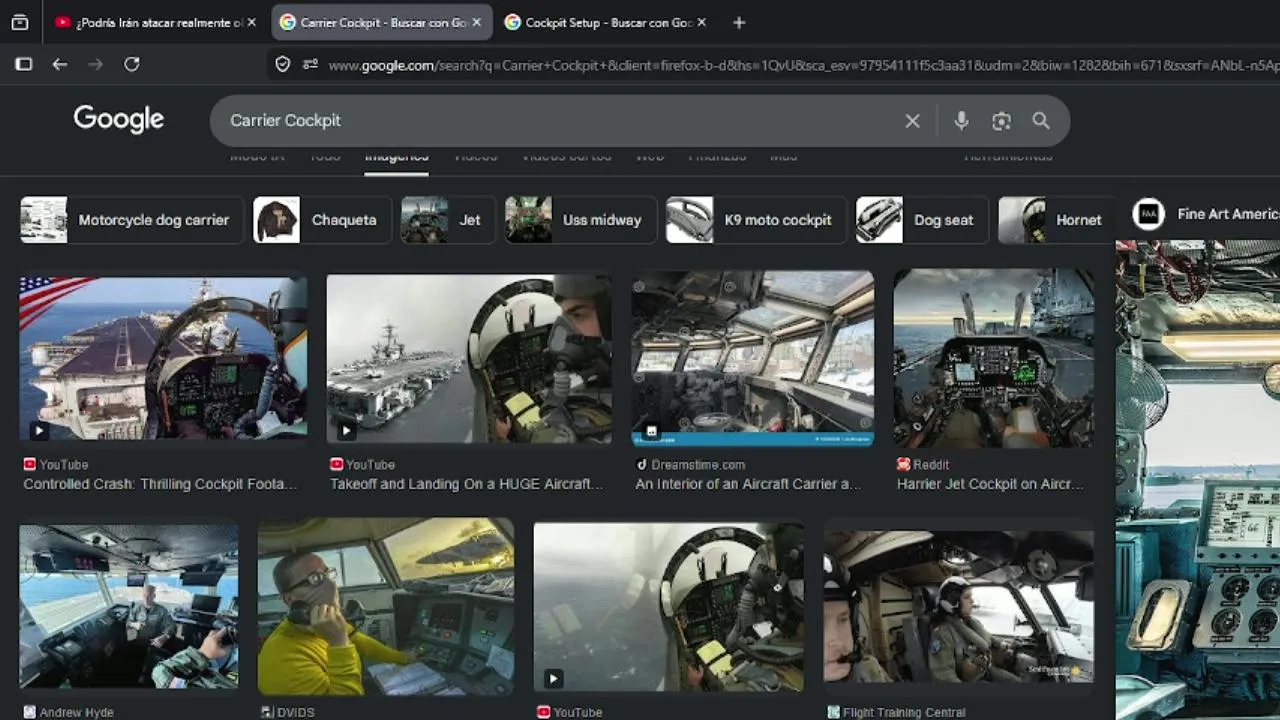Reload the current page
The width and height of the screenshot is (1280, 720).
(x=132, y=64)
